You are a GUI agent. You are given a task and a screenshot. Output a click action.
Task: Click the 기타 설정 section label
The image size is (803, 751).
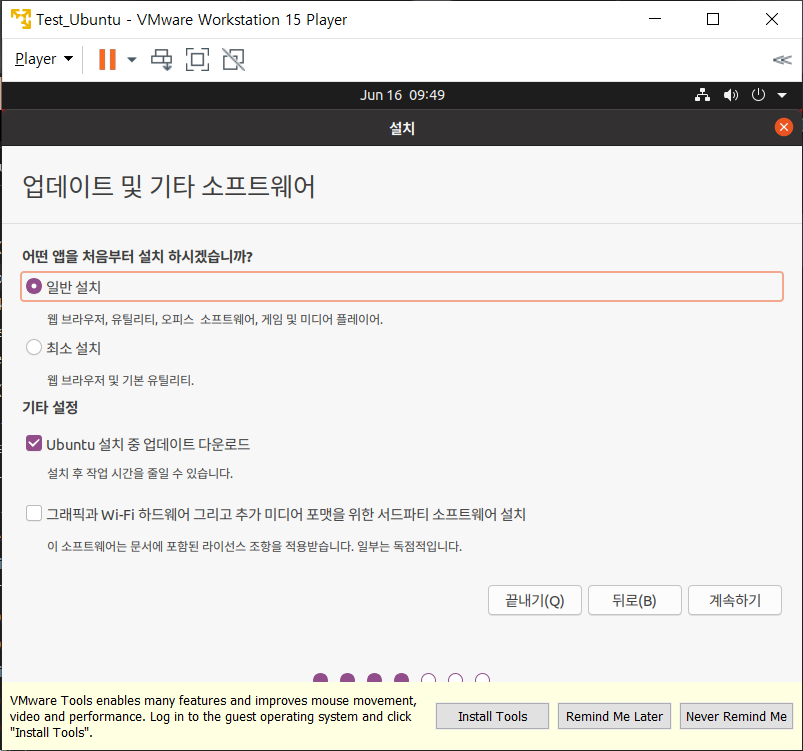(50, 407)
